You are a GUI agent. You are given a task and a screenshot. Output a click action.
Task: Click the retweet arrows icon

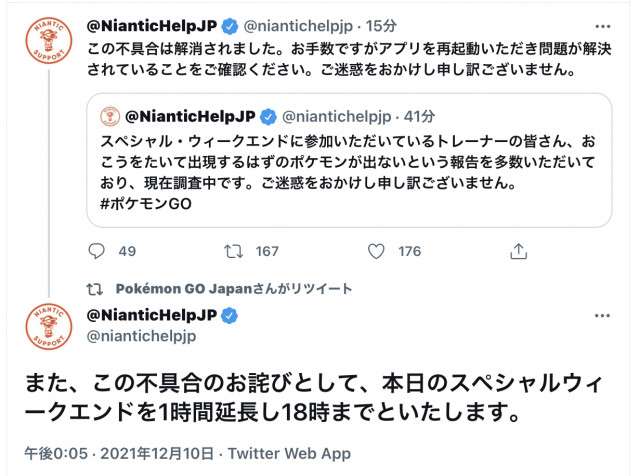click(235, 251)
